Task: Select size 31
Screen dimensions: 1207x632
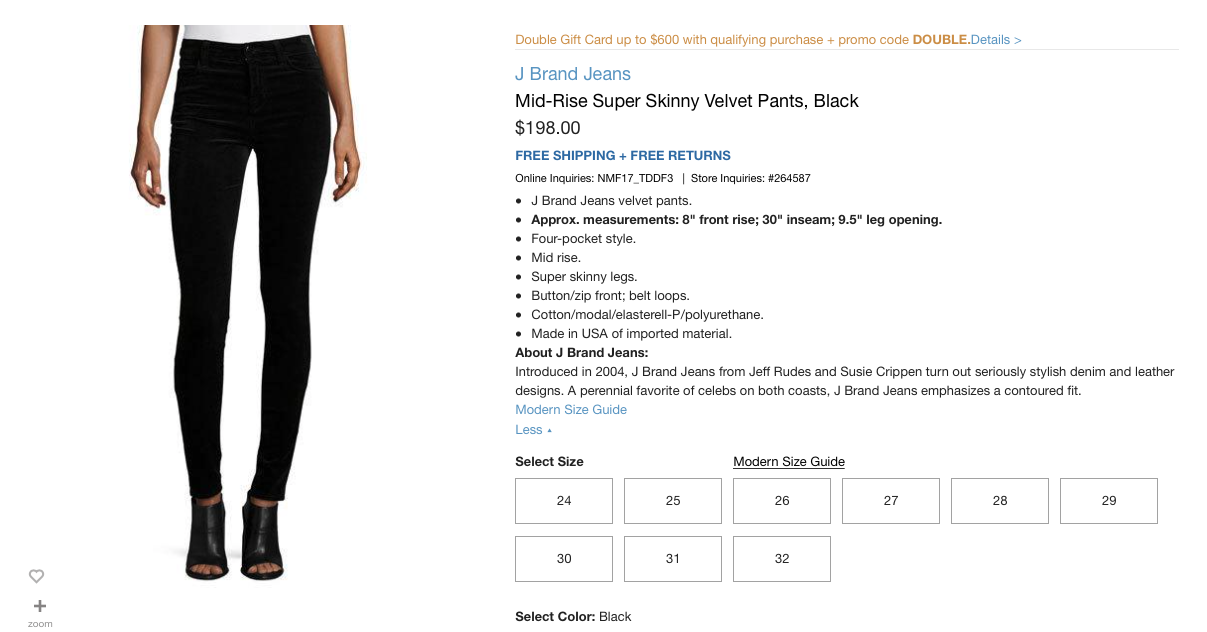Action: click(x=672, y=558)
